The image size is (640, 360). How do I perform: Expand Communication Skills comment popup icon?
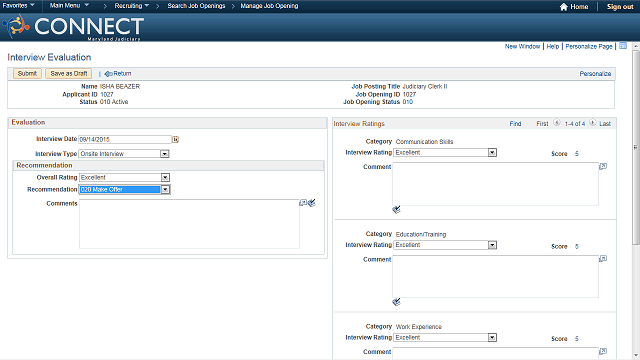pyautogui.click(x=603, y=166)
